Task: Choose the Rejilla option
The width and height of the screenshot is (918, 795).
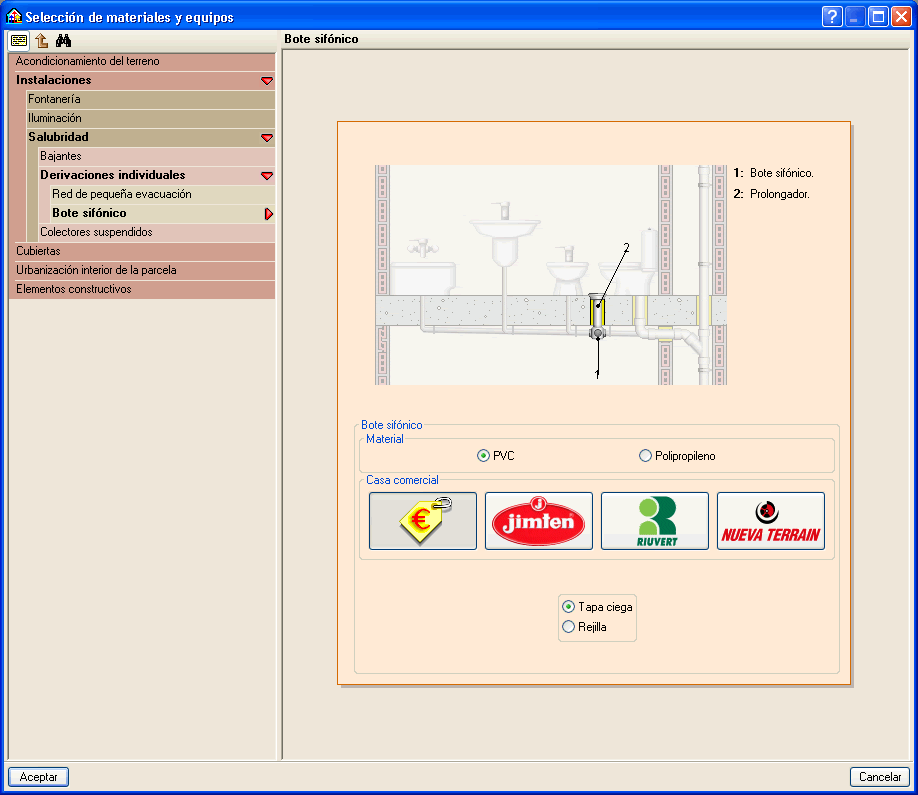Action: 584,626
